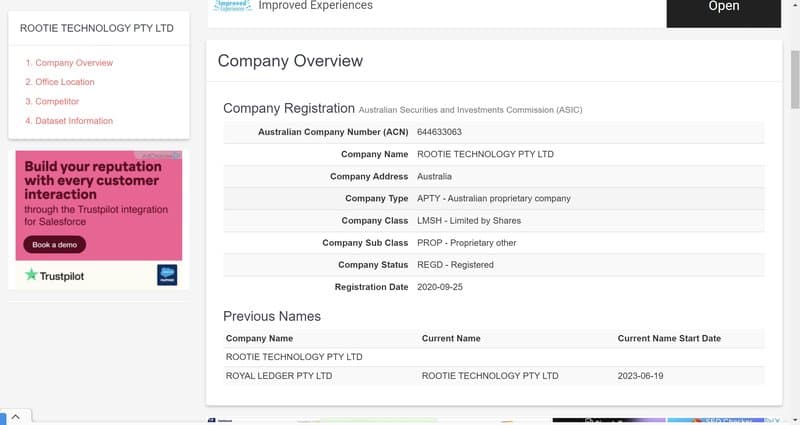Click the Company Overview heading
The height and width of the screenshot is (425, 800).
click(290, 61)
